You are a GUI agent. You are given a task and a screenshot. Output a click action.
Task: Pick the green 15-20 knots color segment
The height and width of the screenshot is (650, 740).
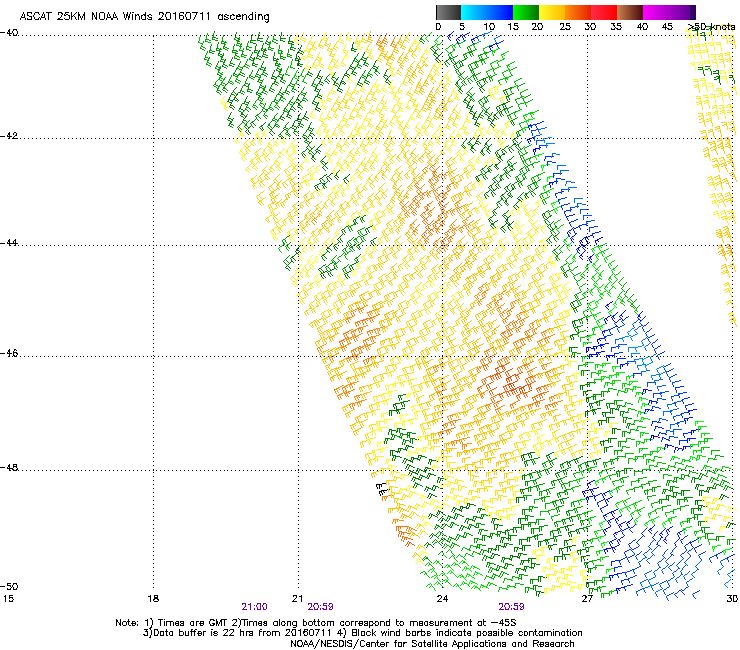526,12
